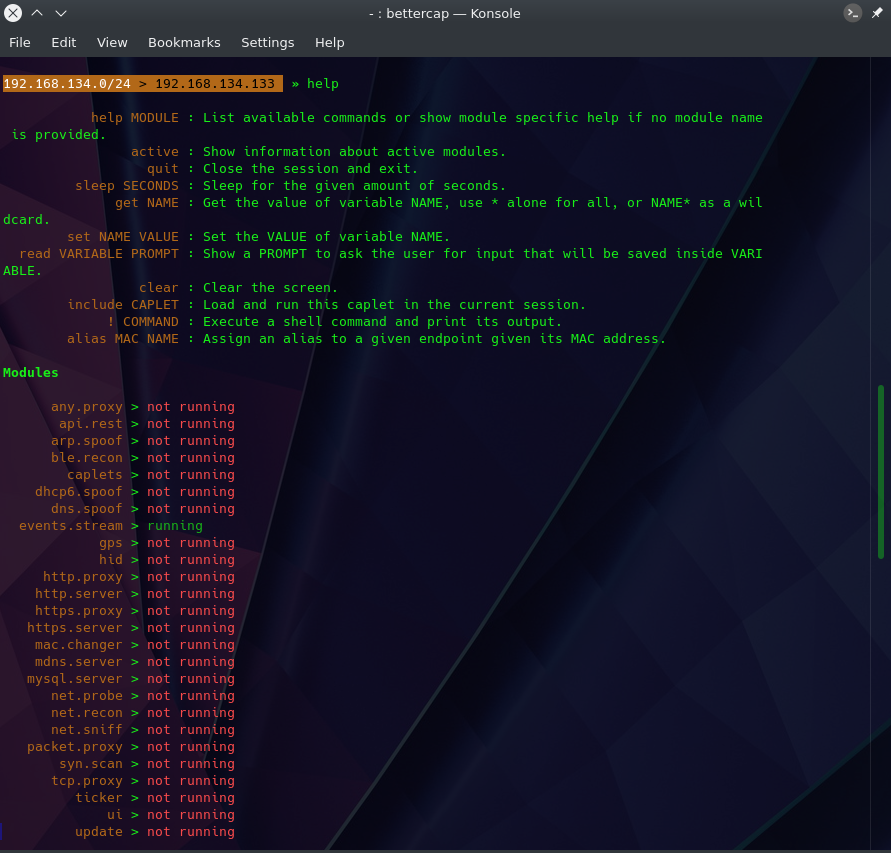This screenshot has height=853, width=891.
Task: Click the 'https.server' module line
Action: point(131,629)
